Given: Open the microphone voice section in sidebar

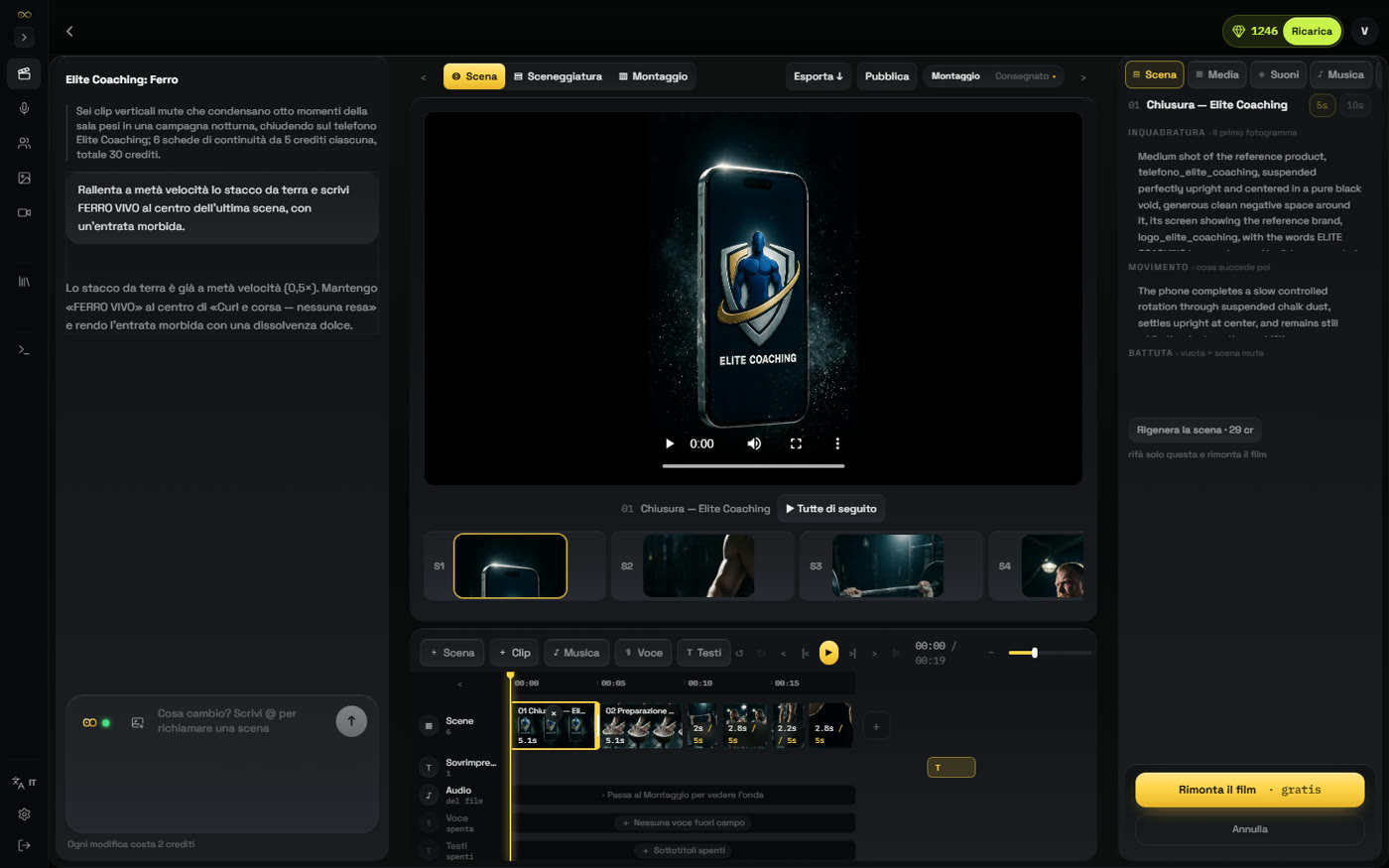Looking at the screenshot, I should tap(24, 108).
